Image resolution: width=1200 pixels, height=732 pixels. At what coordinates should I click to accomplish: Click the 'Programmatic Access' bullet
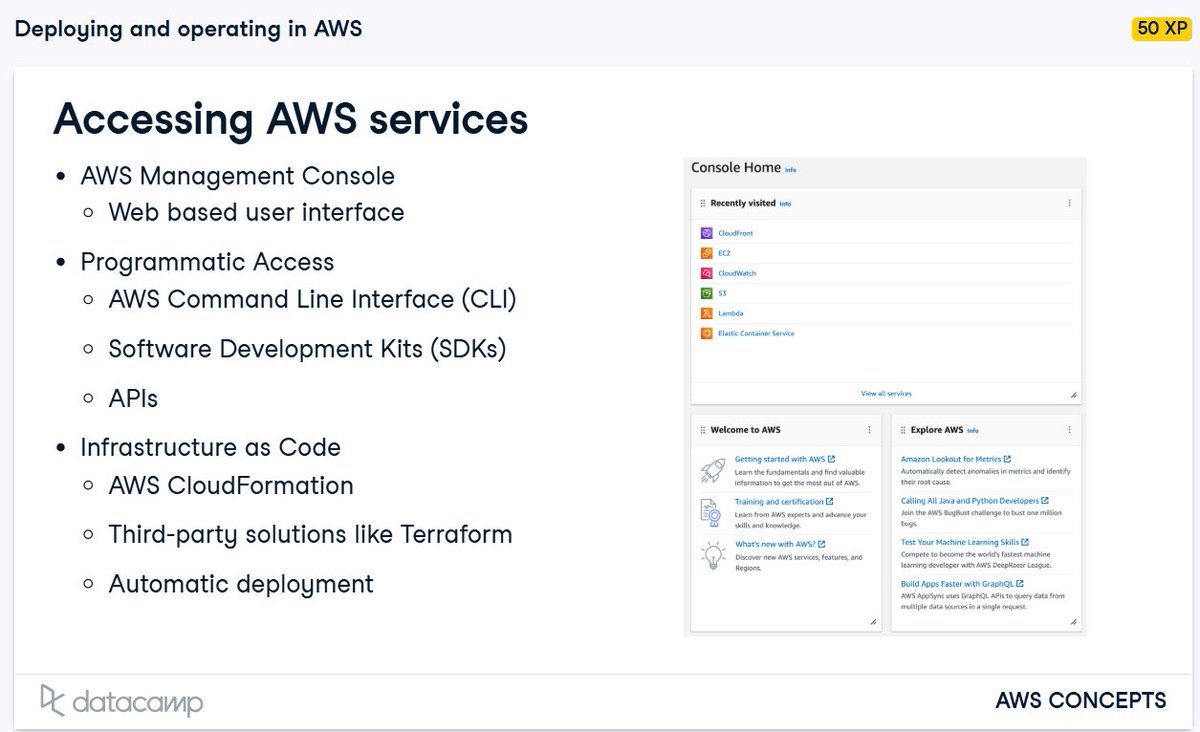pyautogui.click(x=207, y=262)
